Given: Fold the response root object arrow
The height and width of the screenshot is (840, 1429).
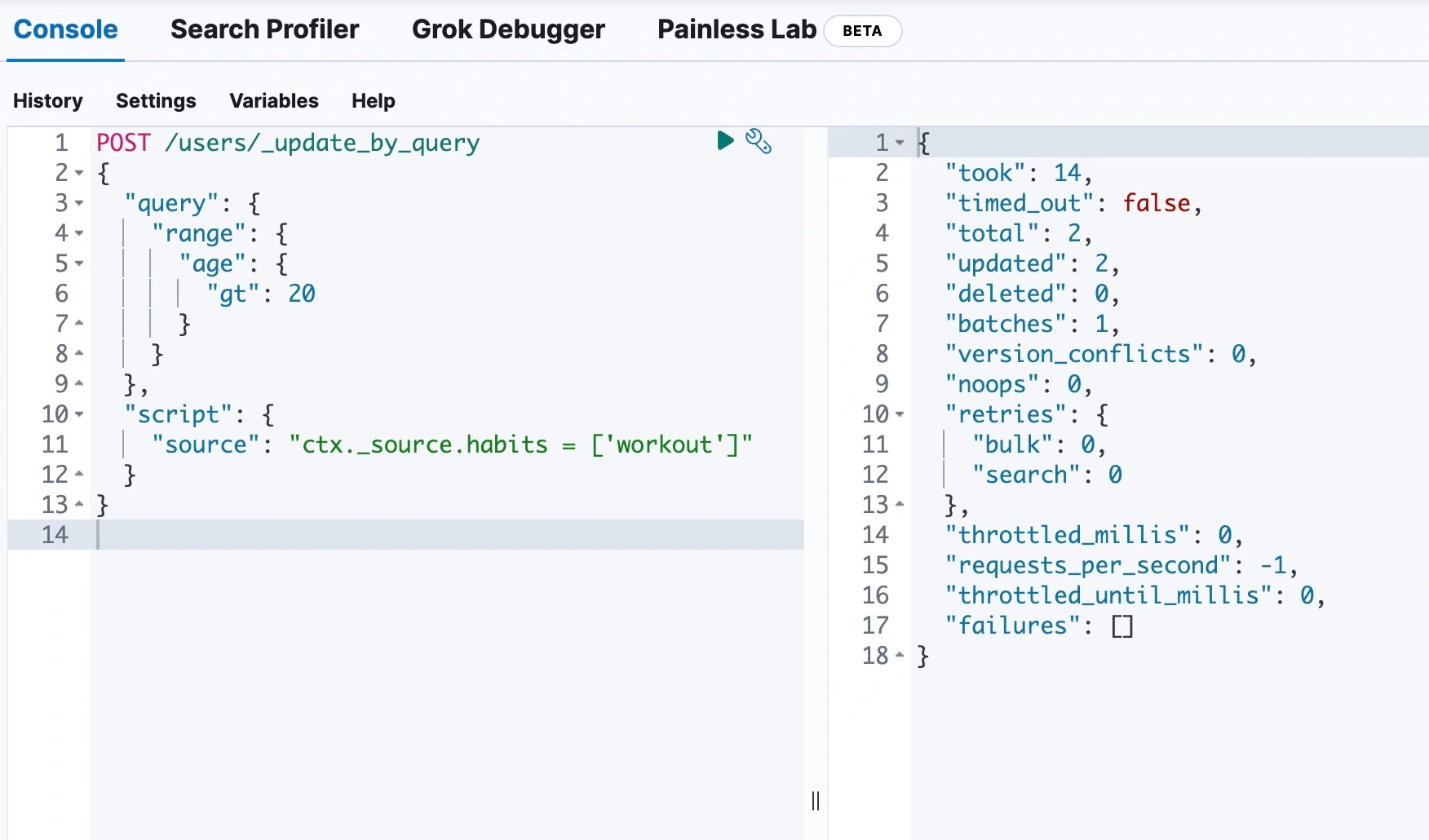Looking at the screenshot, I should pos(900,143).
